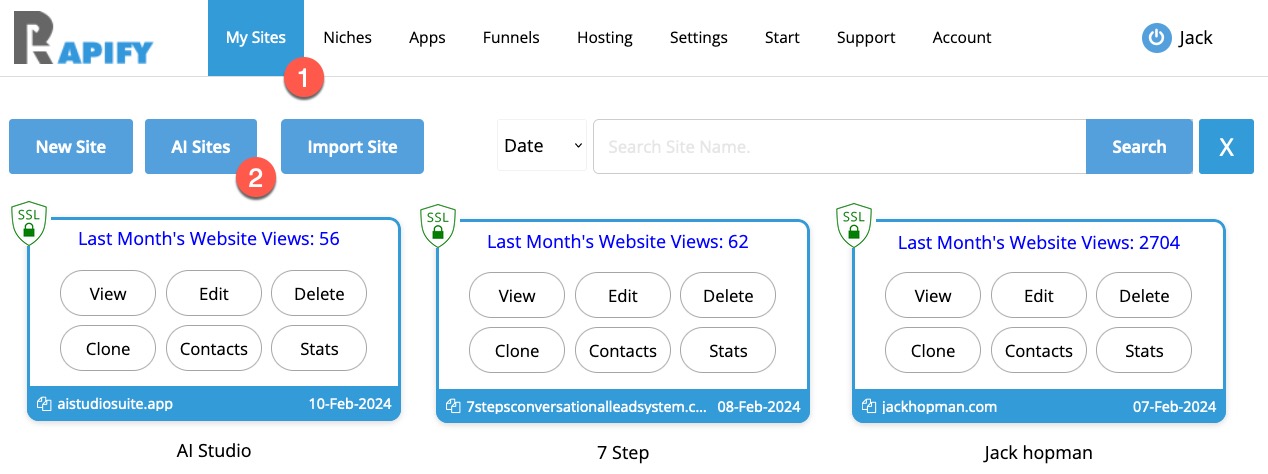The image size is (1268, 474).
Task: Open the Hosting menu item
Action: click(604, 38)
